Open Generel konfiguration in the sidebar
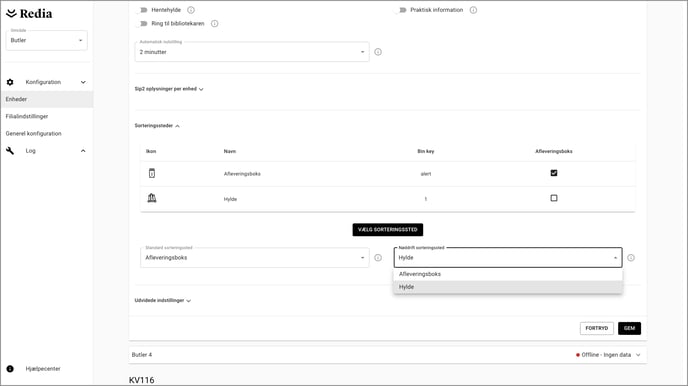This screenshot has width=688, height=386. (x=33, y=133)
